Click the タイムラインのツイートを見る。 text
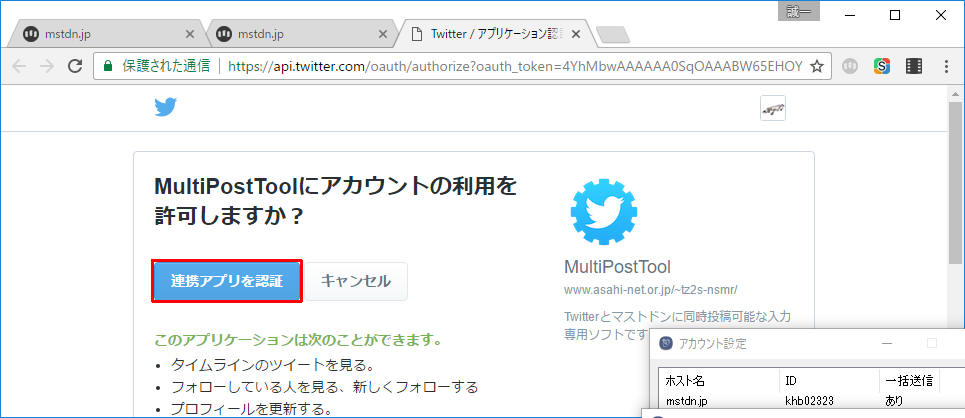Image resolution: width=965 pixels, height=418 pixels. 273,366
